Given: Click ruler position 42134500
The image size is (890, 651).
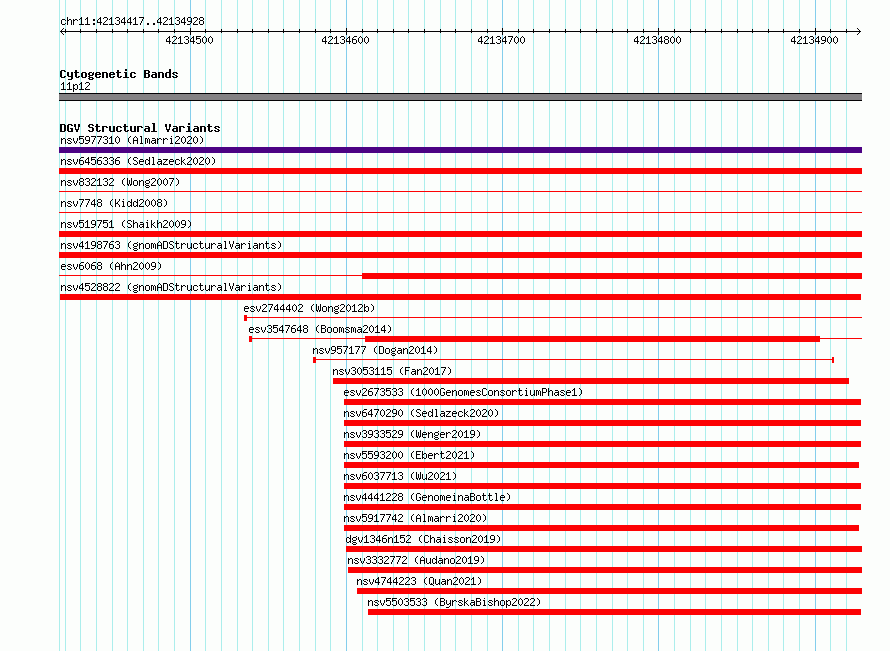Looking at the screenshot, I should point(190,40).
